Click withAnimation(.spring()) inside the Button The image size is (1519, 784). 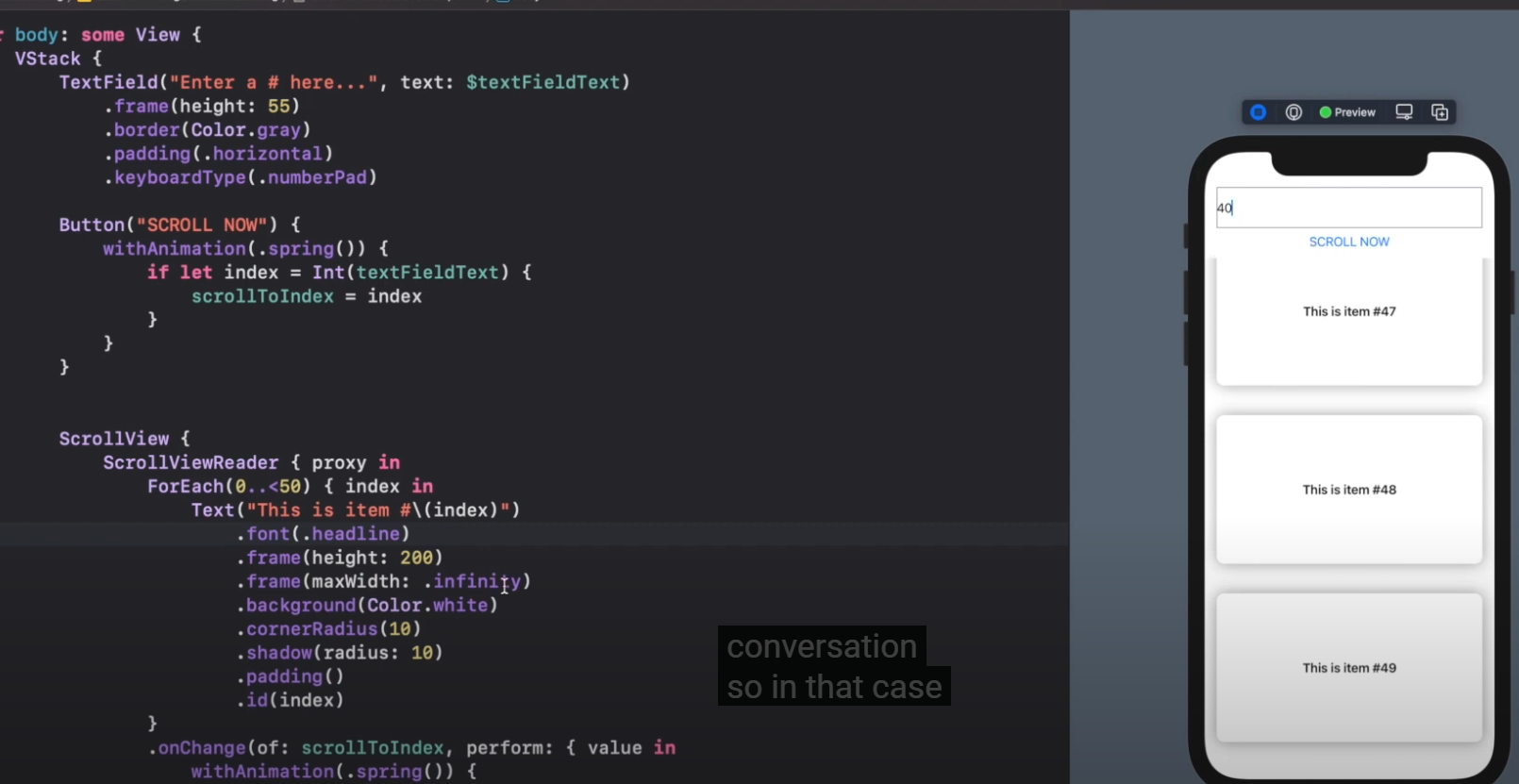(x=233, y=248)
